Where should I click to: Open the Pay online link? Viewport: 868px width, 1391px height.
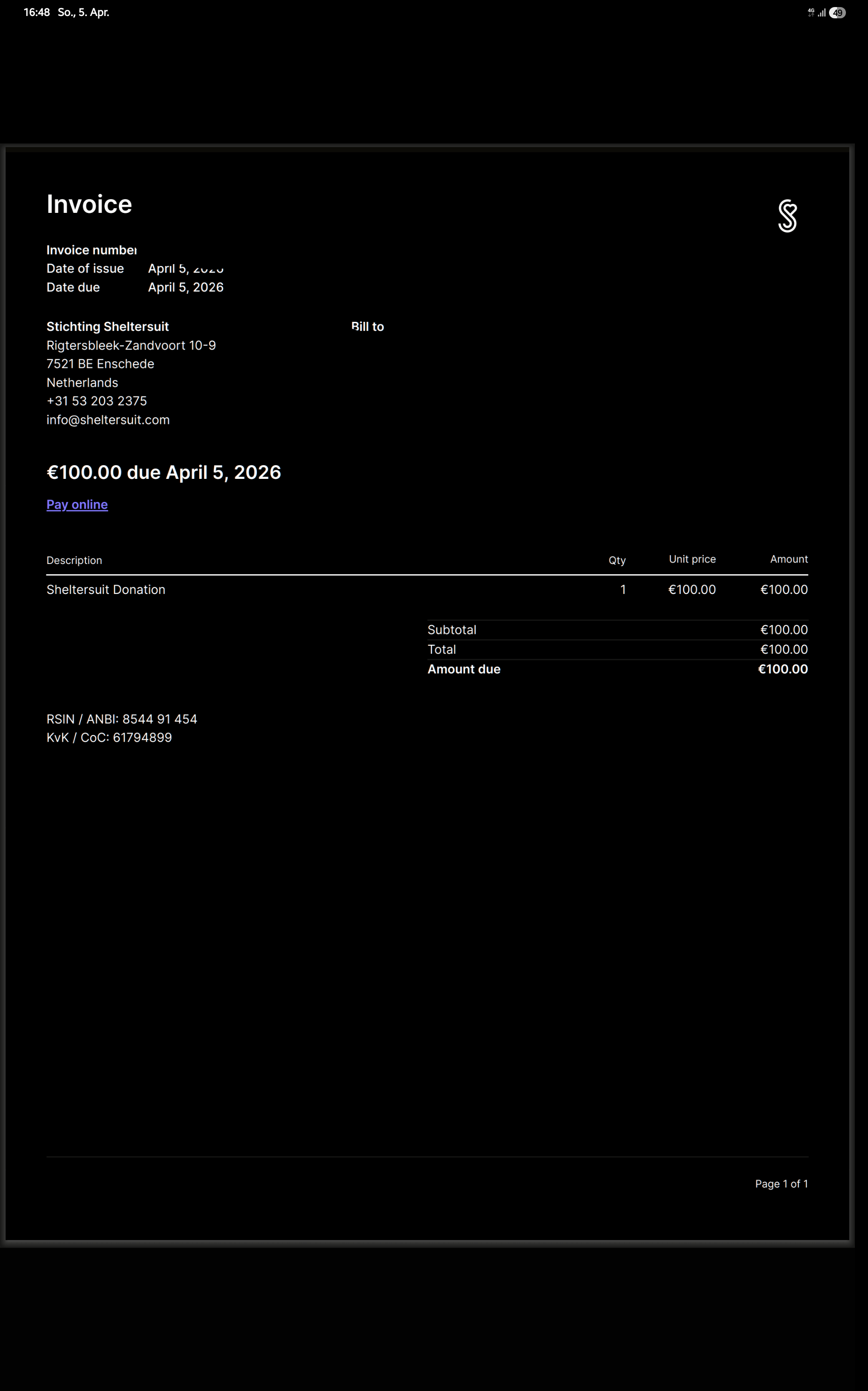pos(77,504)
